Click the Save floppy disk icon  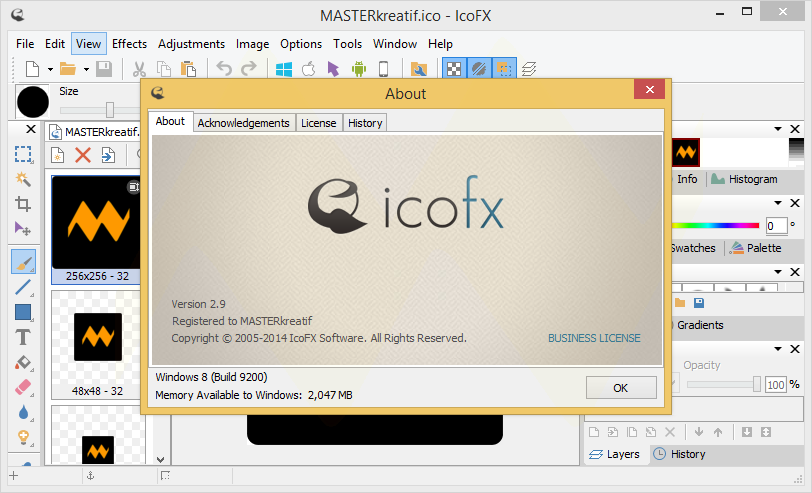pyautogui.click(x=104, y=69)
